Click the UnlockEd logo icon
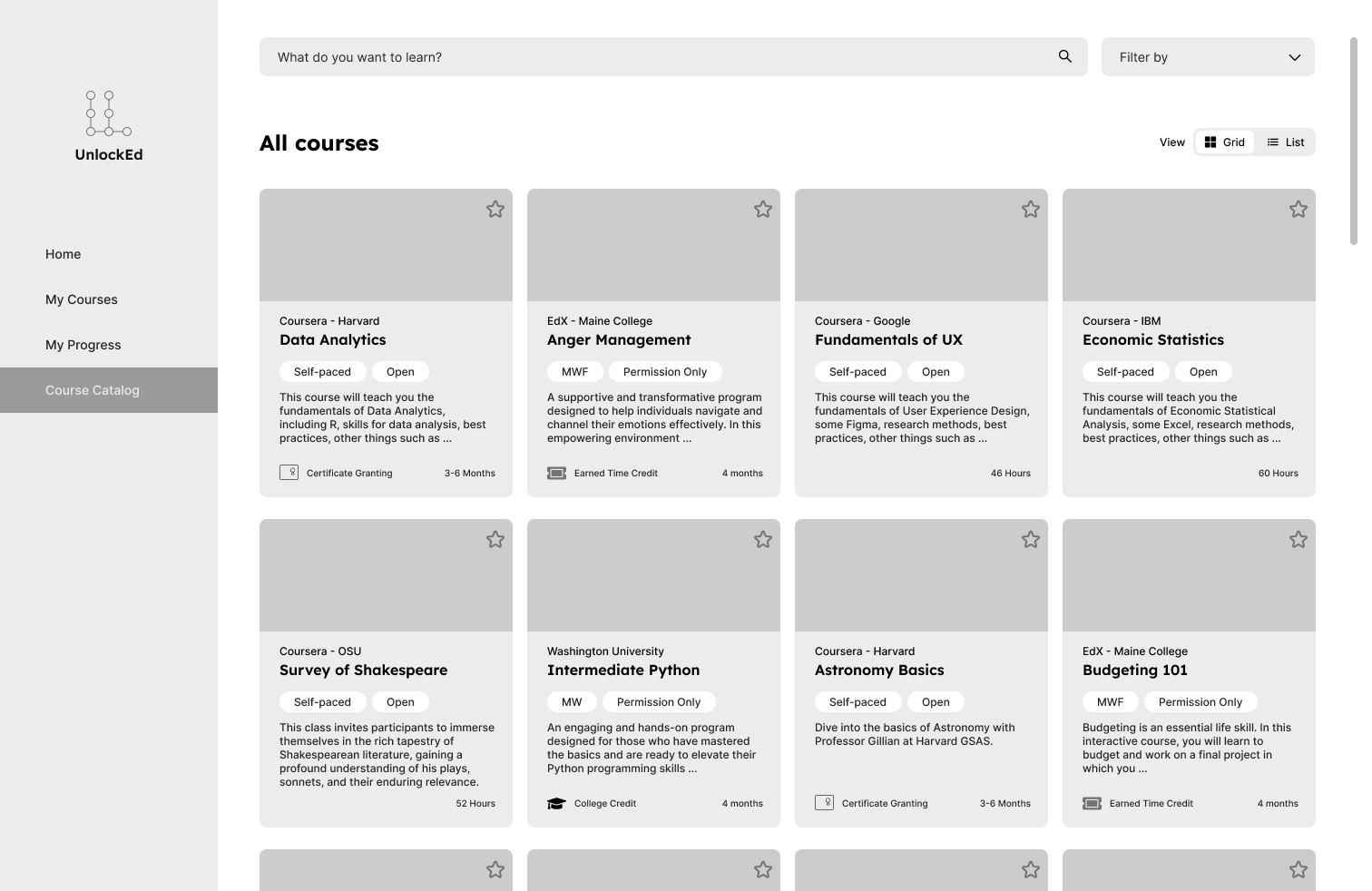This screenshot has width=1372, height=891. 109,113
